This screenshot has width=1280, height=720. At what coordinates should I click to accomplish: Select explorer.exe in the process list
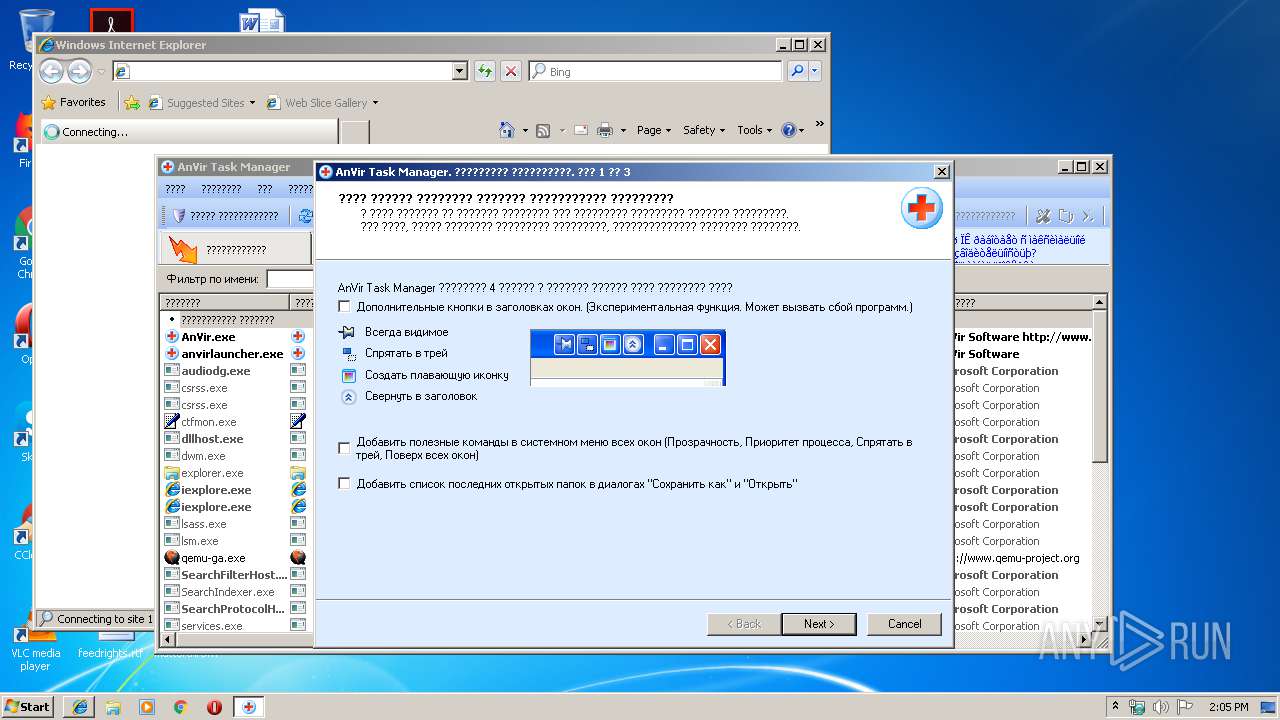(x=212, y=473)
